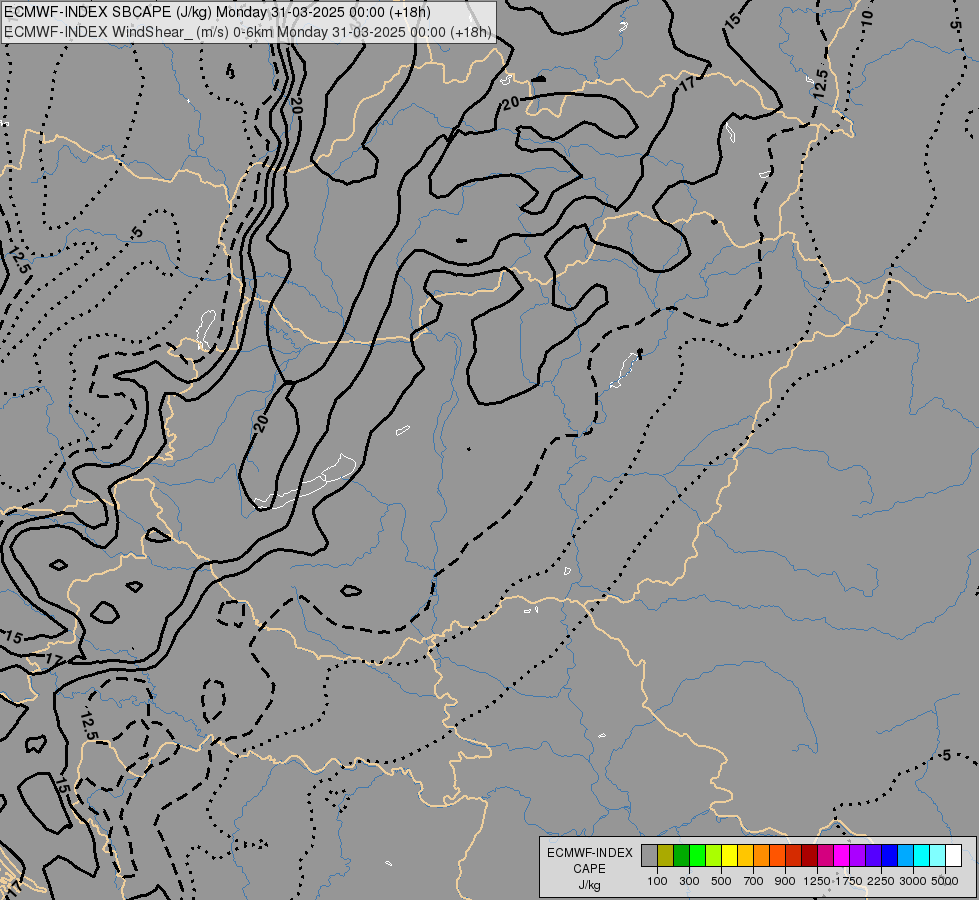Select the pinkish magenta swatch after 1250

(825, 855)
